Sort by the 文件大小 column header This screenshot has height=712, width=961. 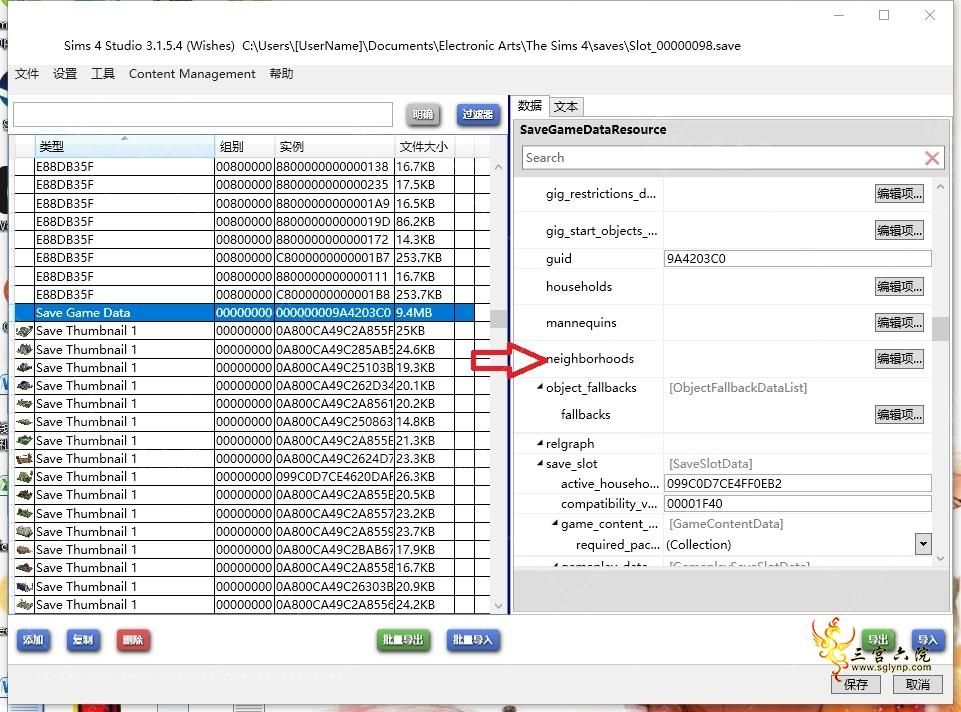point(425,146)
